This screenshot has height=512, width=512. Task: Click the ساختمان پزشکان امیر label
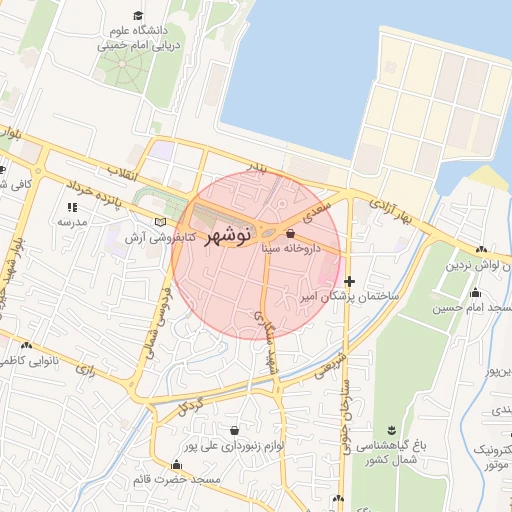(350, 297)
